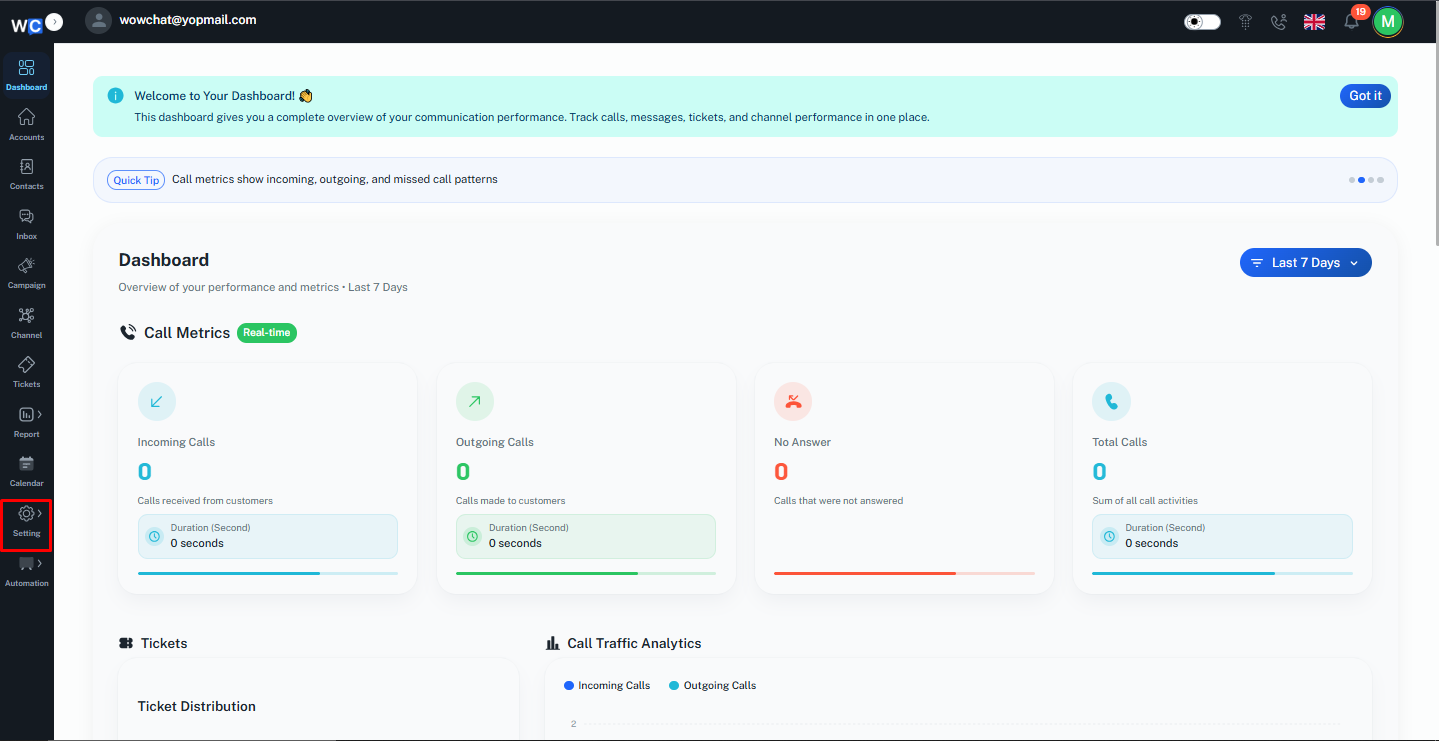Toggle the dark/light theme switch
Screen dimensions: 1439x741
point(1202,21)
